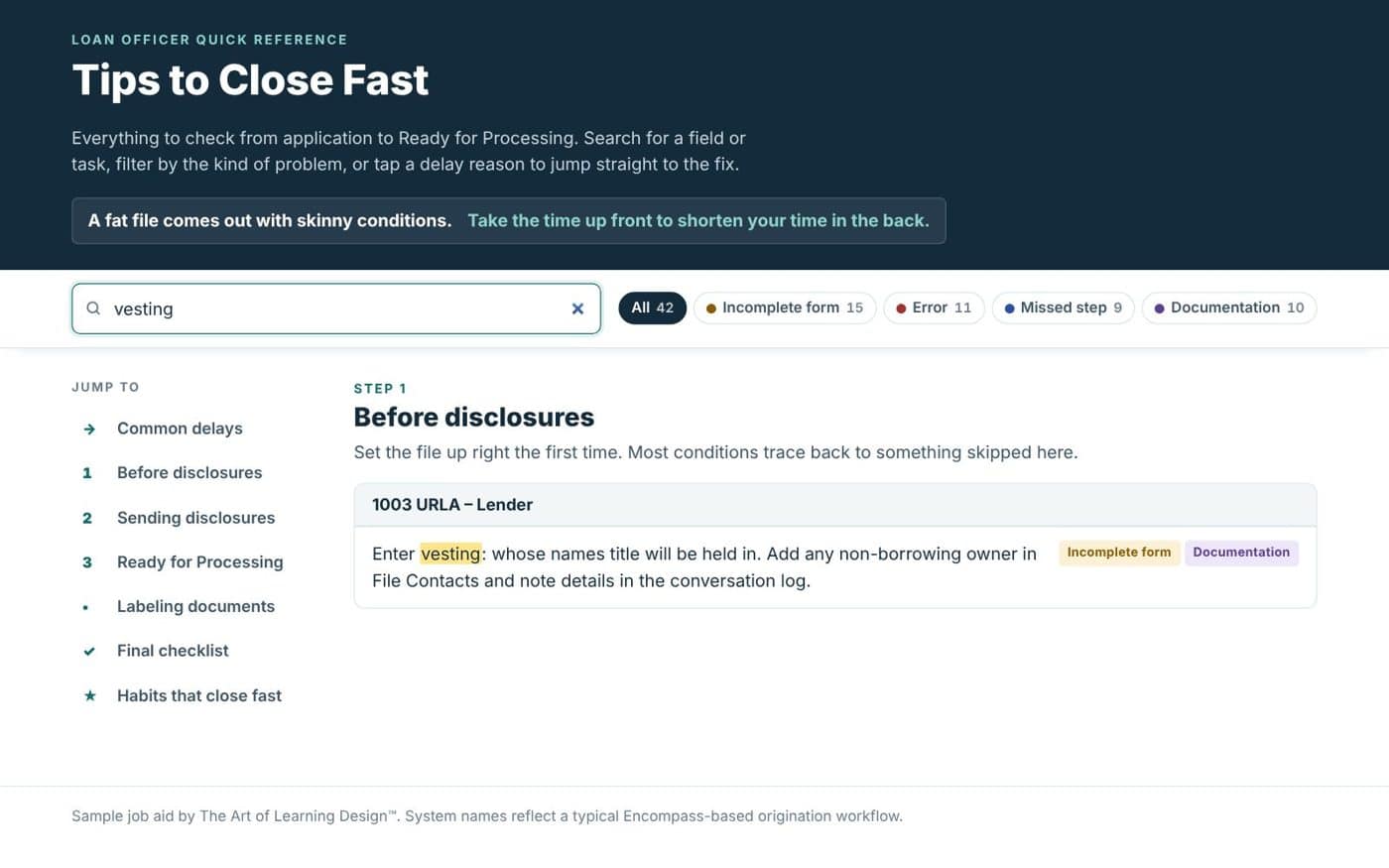Click the arrow icon beside Common delays
The image size is (1389, 868).
coord(89,429)
